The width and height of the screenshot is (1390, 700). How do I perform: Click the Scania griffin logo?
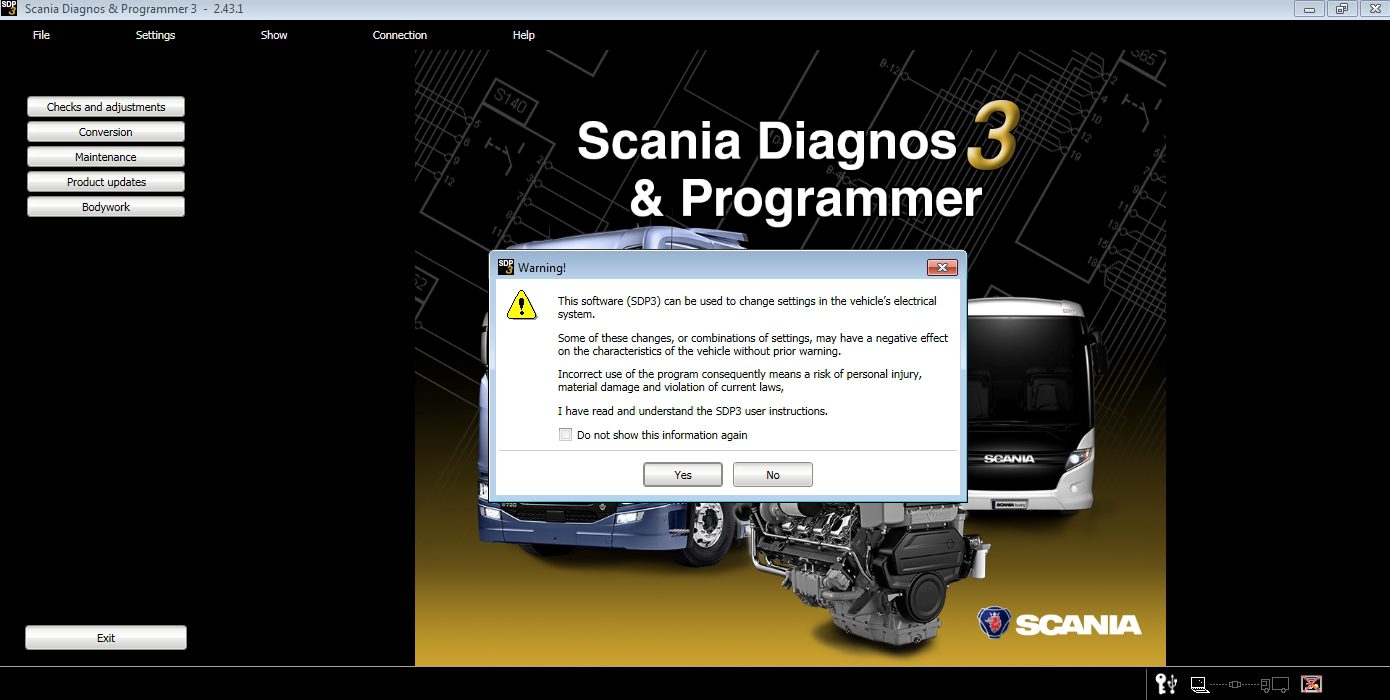(992, 622)
